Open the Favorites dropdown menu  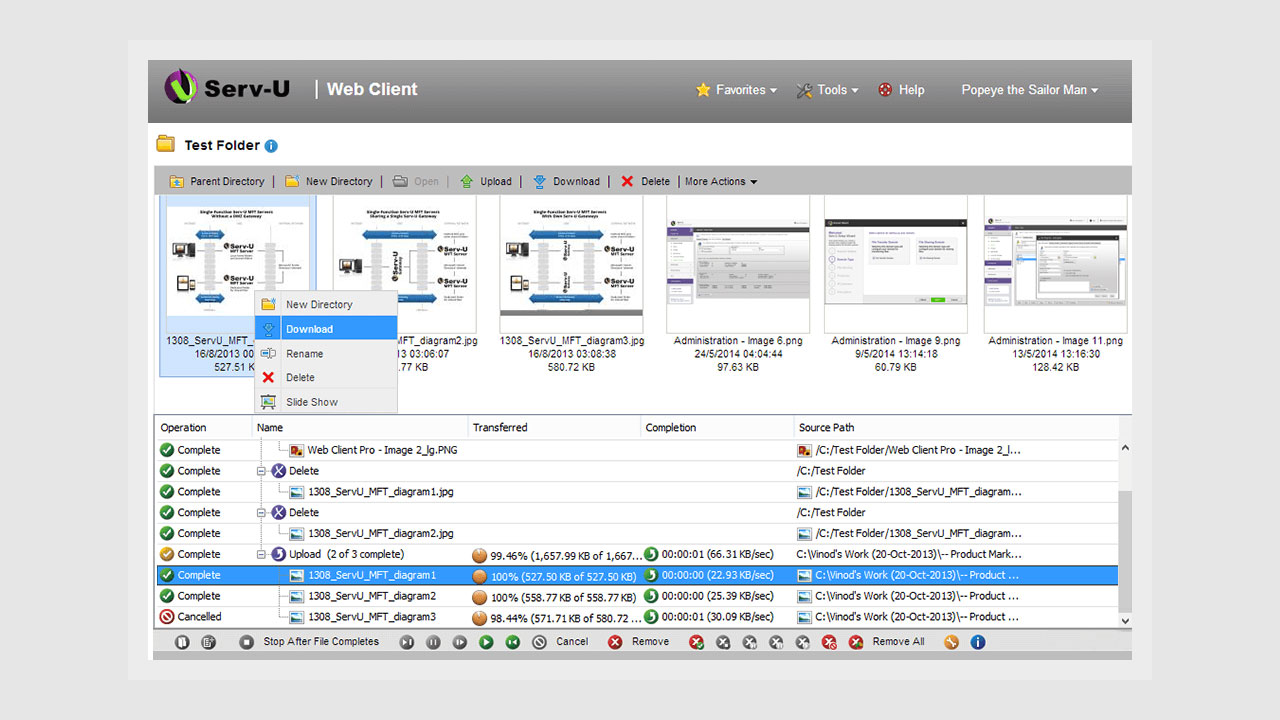[737, 90]
